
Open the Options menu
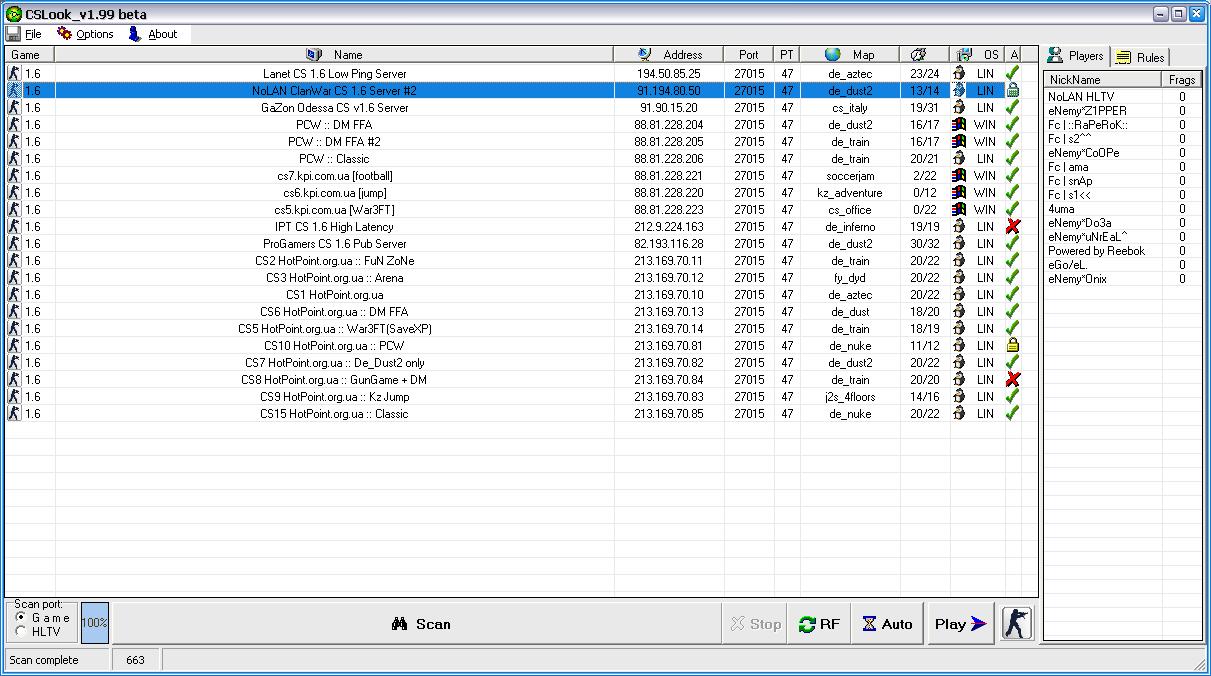point(86,34)
